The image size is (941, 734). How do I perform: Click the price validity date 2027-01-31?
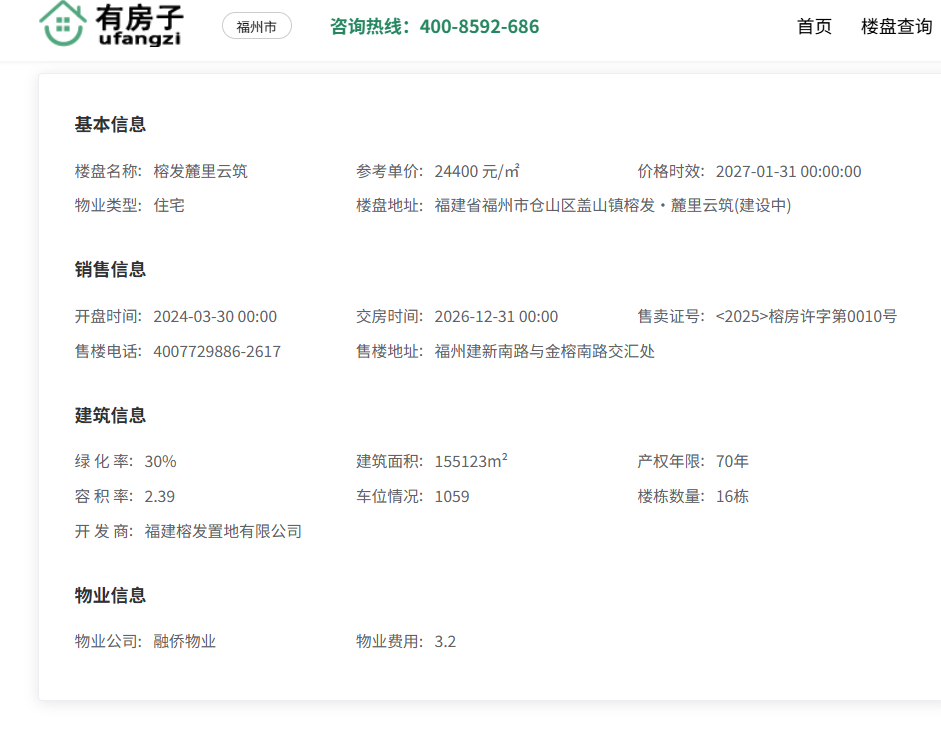point(788,171)
